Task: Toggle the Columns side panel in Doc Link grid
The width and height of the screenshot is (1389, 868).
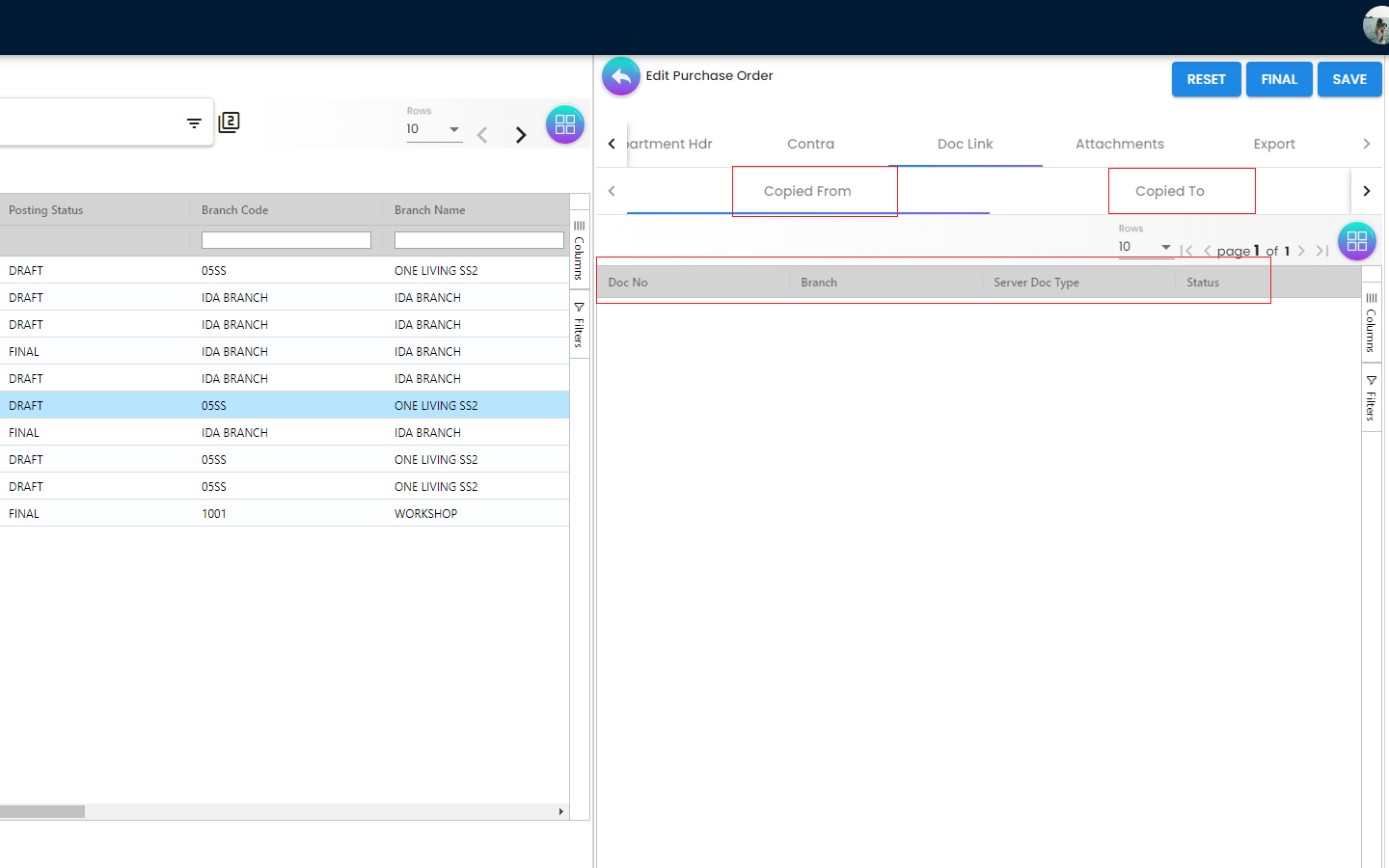Action: coord(1371,323)
